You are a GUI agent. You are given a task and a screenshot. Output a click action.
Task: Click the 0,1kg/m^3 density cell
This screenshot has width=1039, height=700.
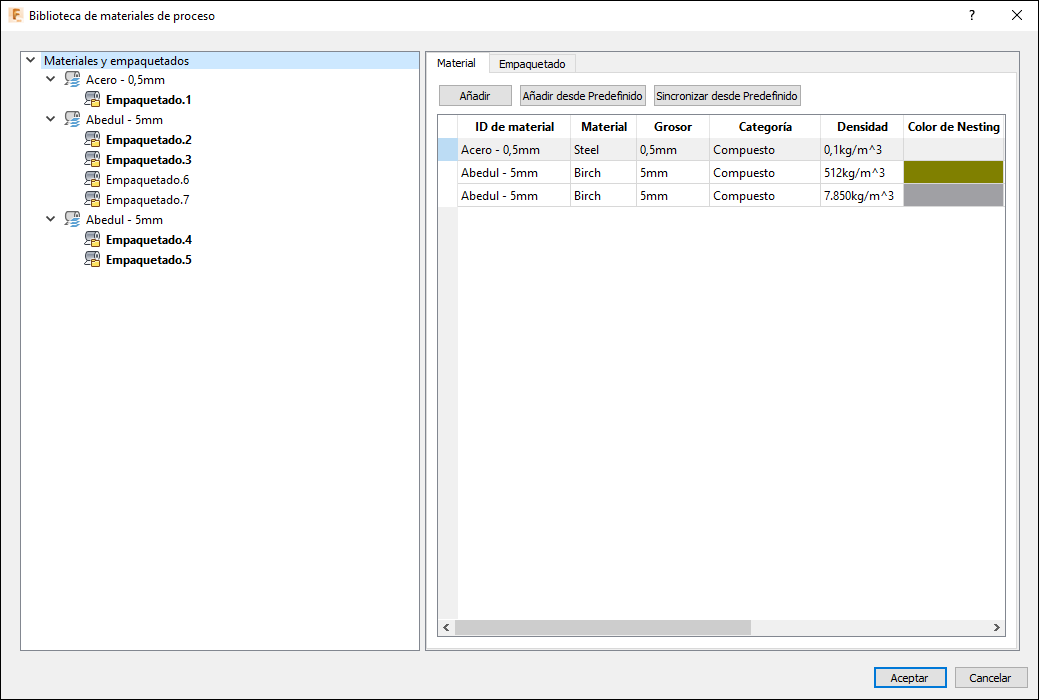point(862,150)
